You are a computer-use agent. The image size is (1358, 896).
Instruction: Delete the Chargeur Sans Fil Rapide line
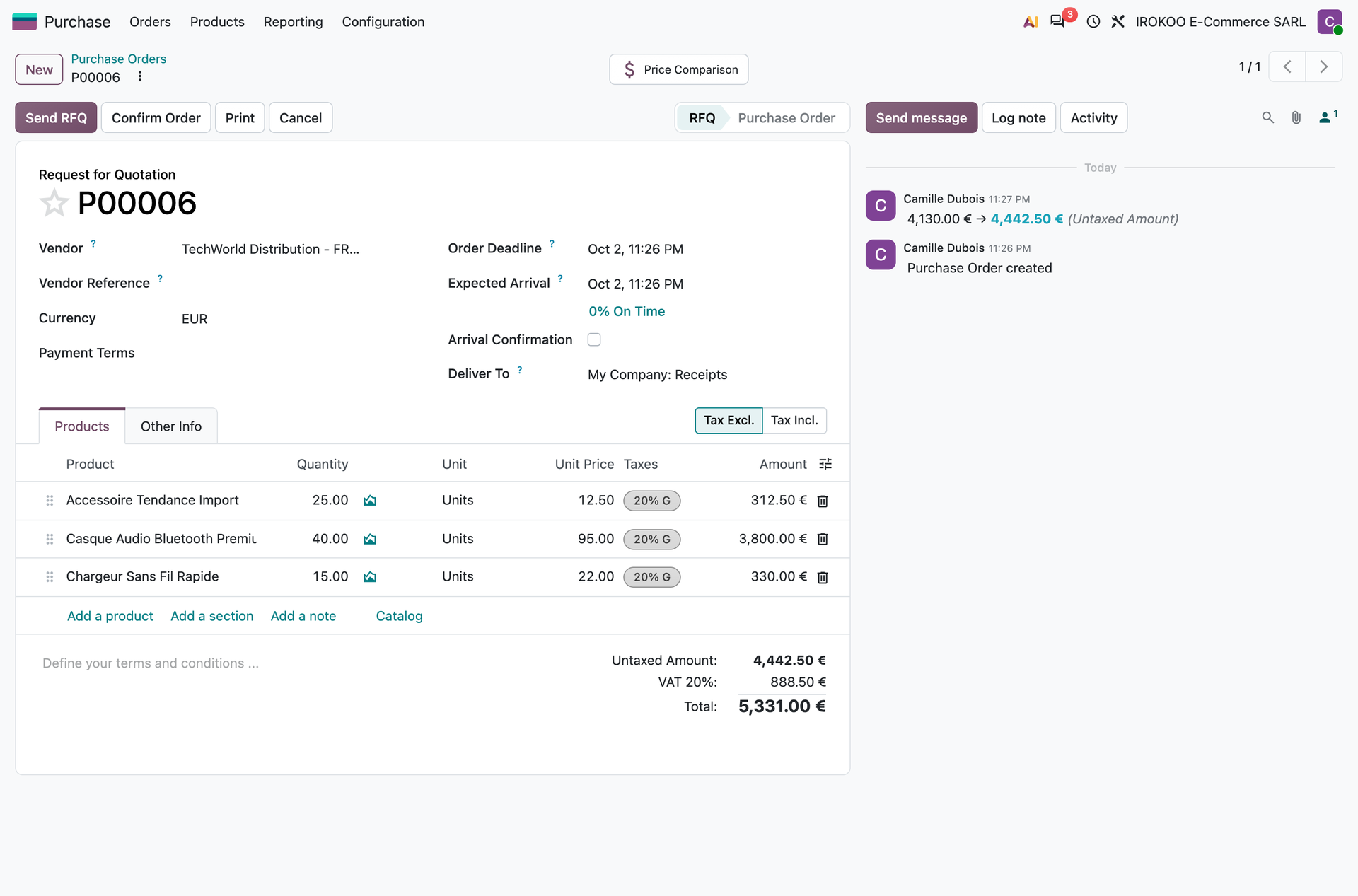(823, 578)
